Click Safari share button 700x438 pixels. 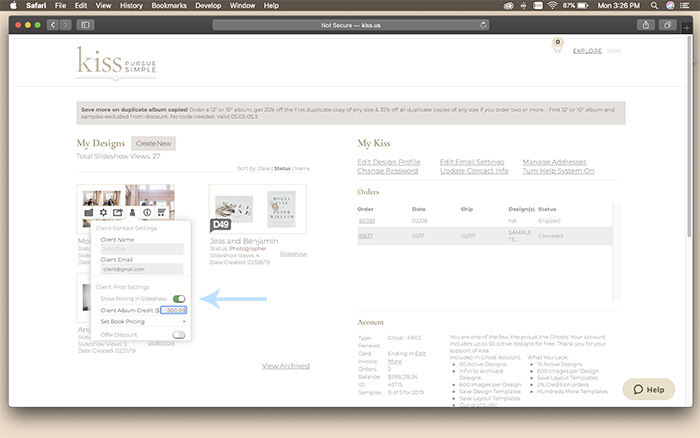click(x=646, y=25)
